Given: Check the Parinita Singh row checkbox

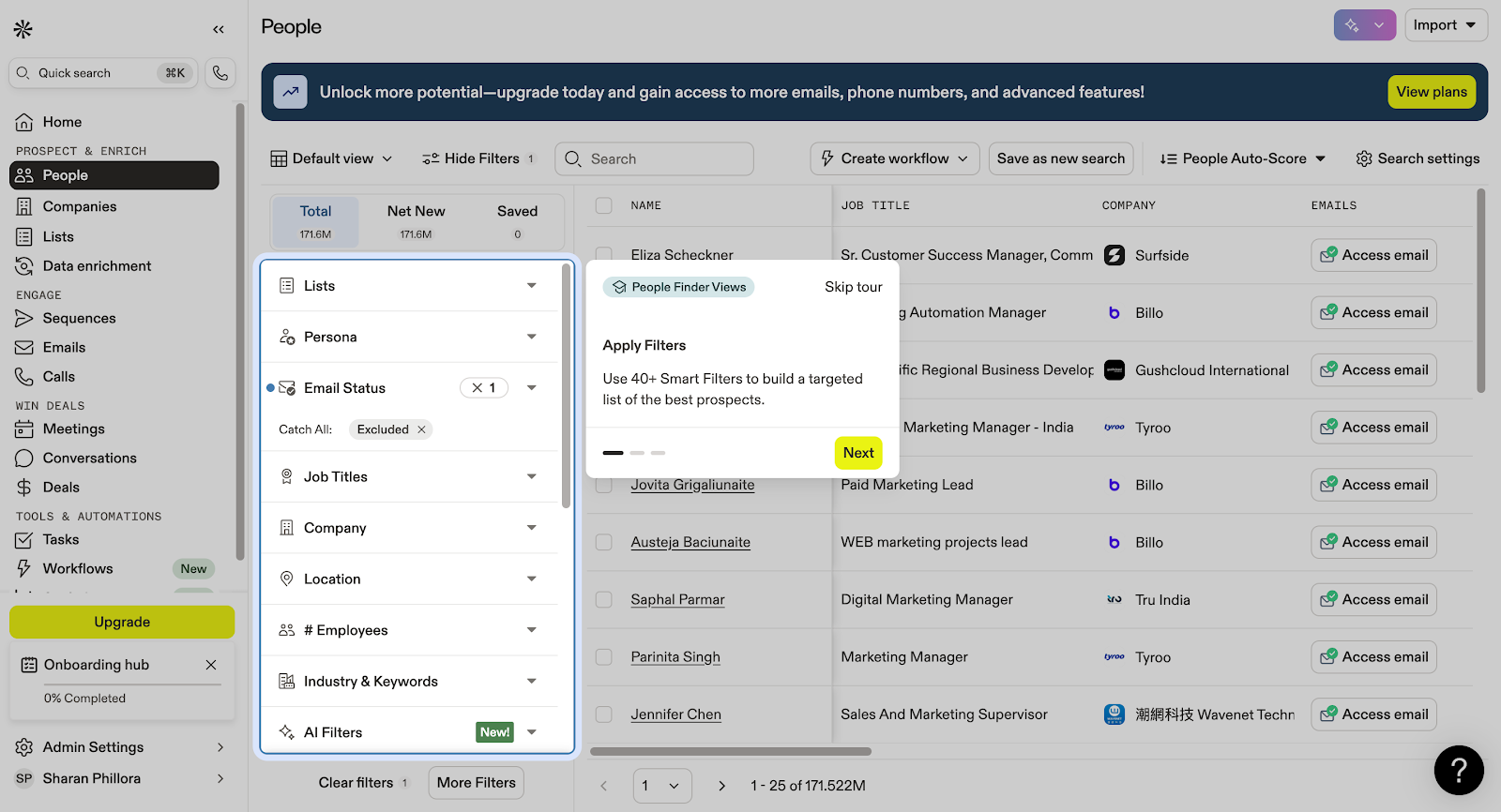Looking at the screenshot, I should click(x=604, y=657).
